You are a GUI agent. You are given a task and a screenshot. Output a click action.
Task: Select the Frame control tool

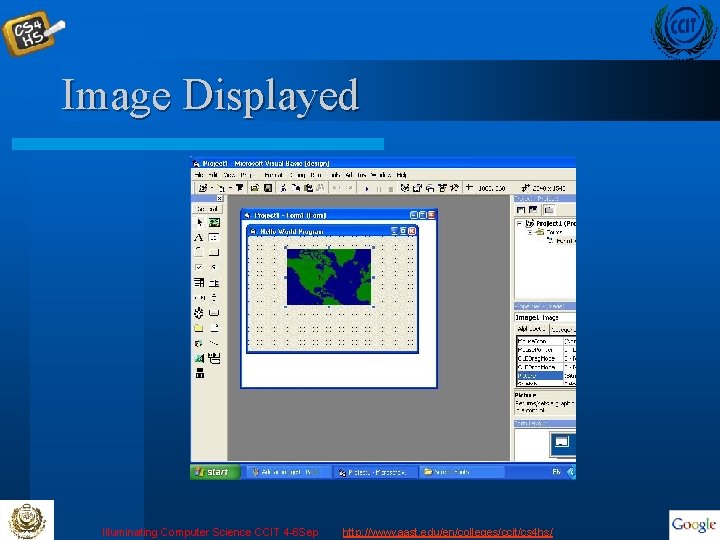(x=199, y=252)
